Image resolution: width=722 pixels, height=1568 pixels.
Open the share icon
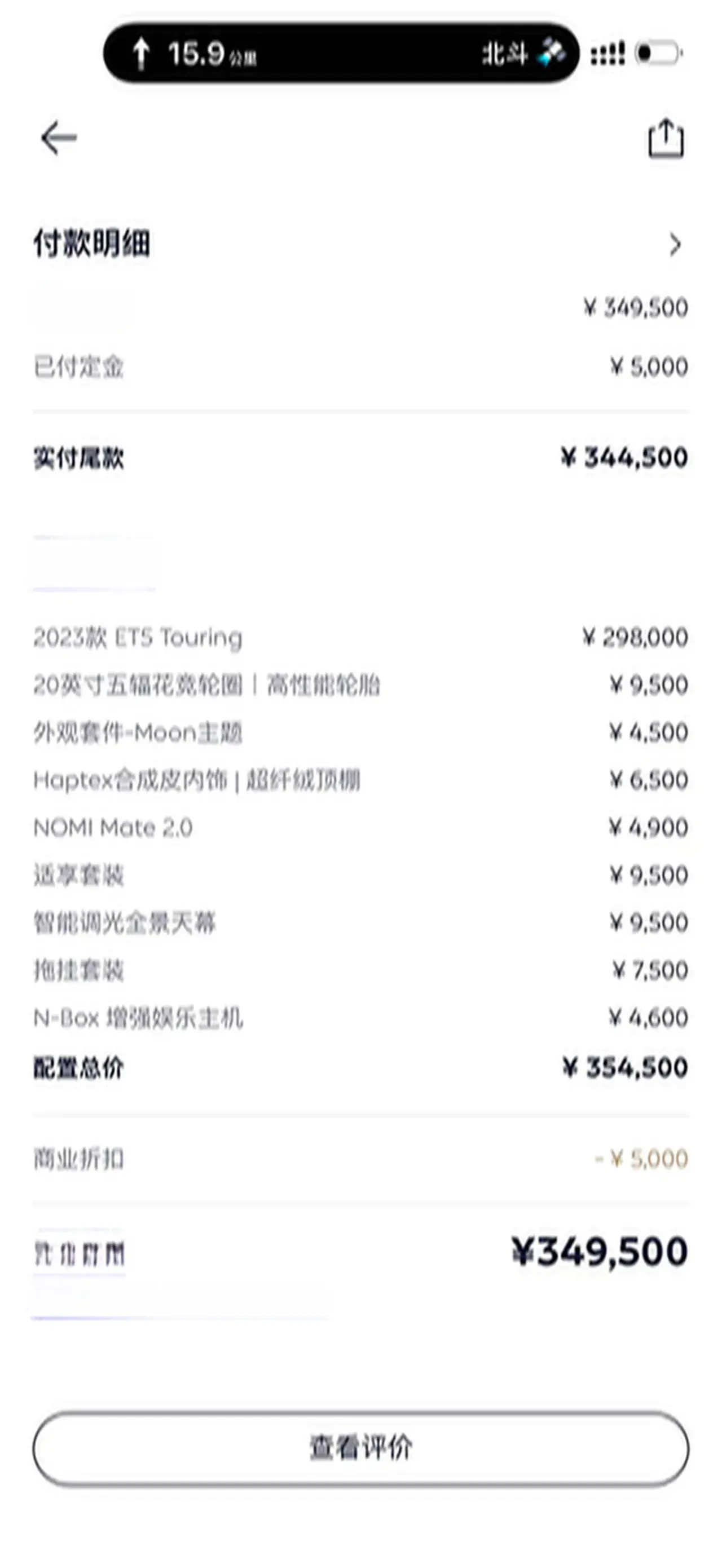666,139
